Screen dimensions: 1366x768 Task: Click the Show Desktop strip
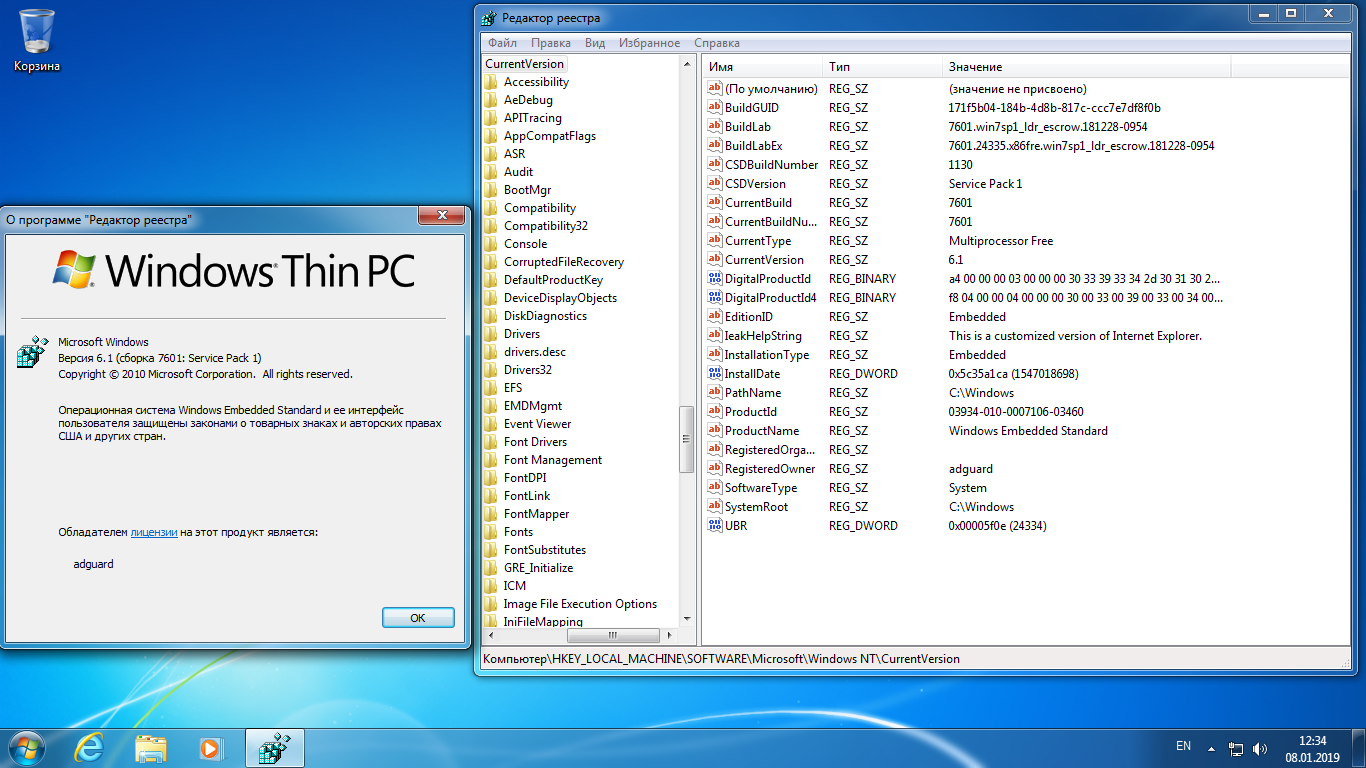pos(1358,748)
